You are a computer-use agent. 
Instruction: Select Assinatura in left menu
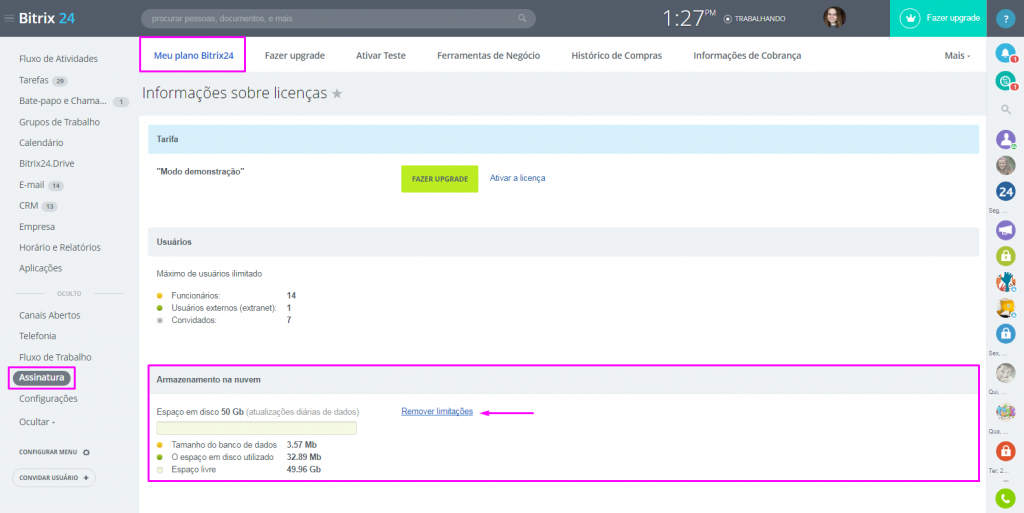pos(41,377)
